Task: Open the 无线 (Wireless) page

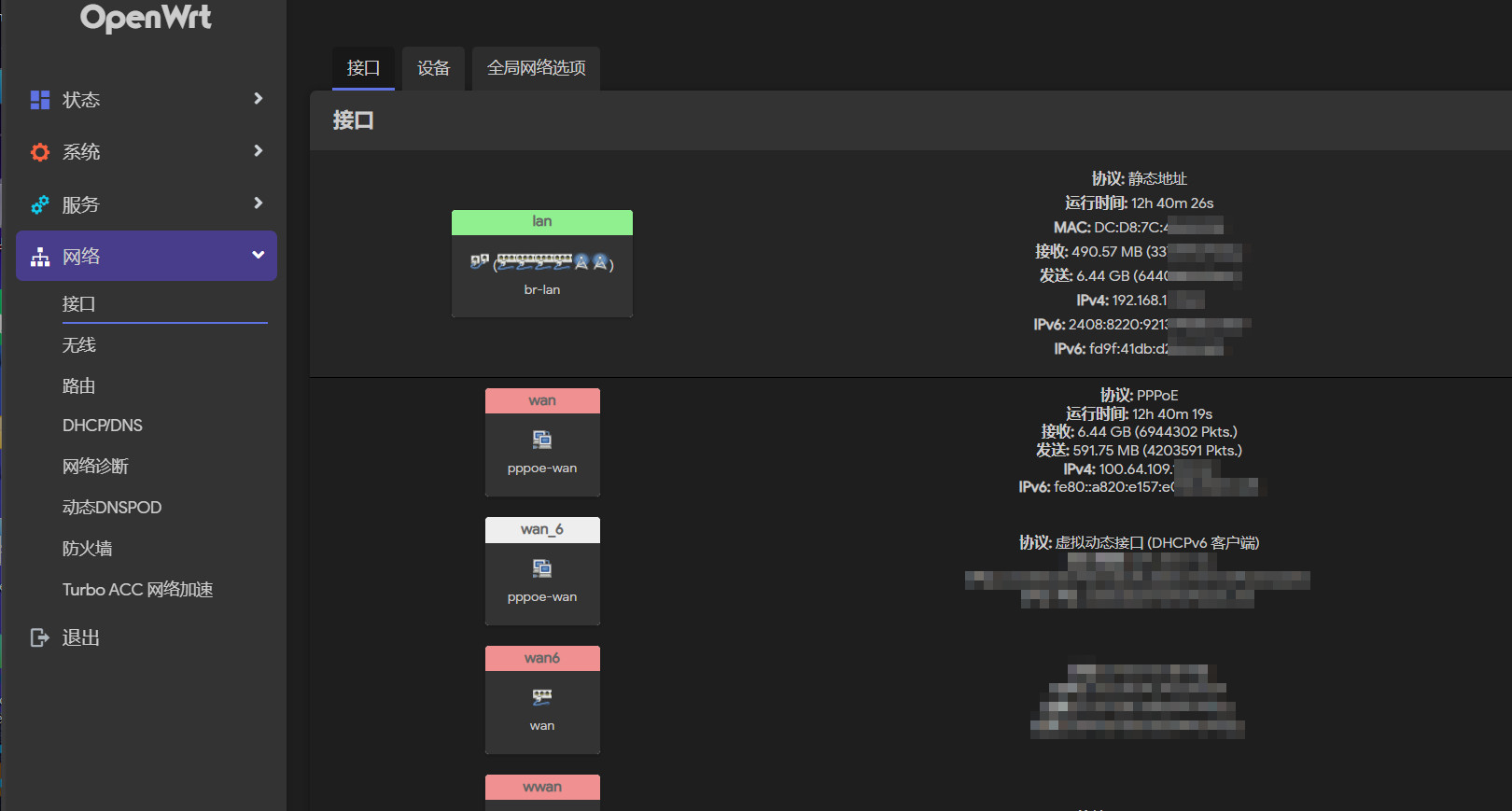Action: pos(79,345)
